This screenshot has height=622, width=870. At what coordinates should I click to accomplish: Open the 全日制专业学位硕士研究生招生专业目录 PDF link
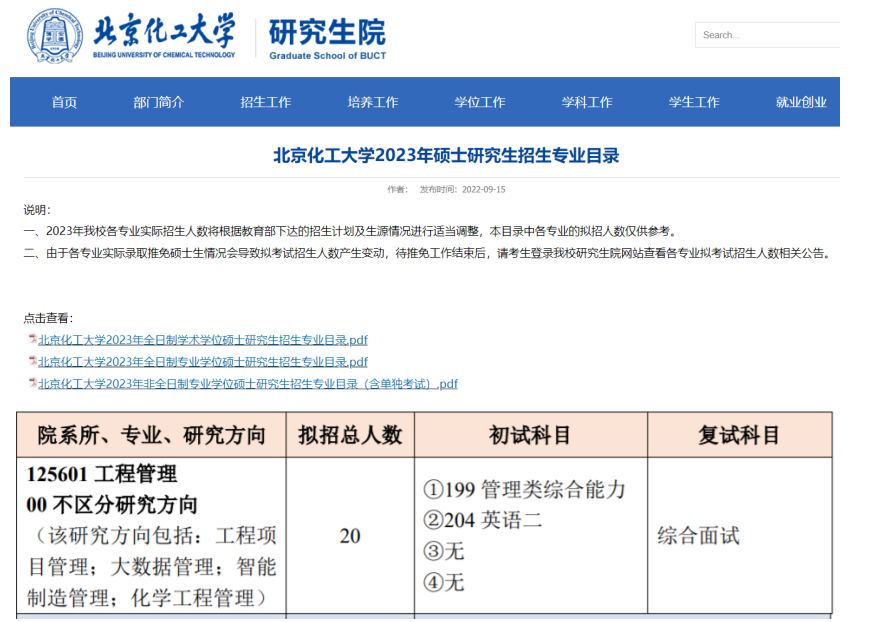tap(203, 362)
